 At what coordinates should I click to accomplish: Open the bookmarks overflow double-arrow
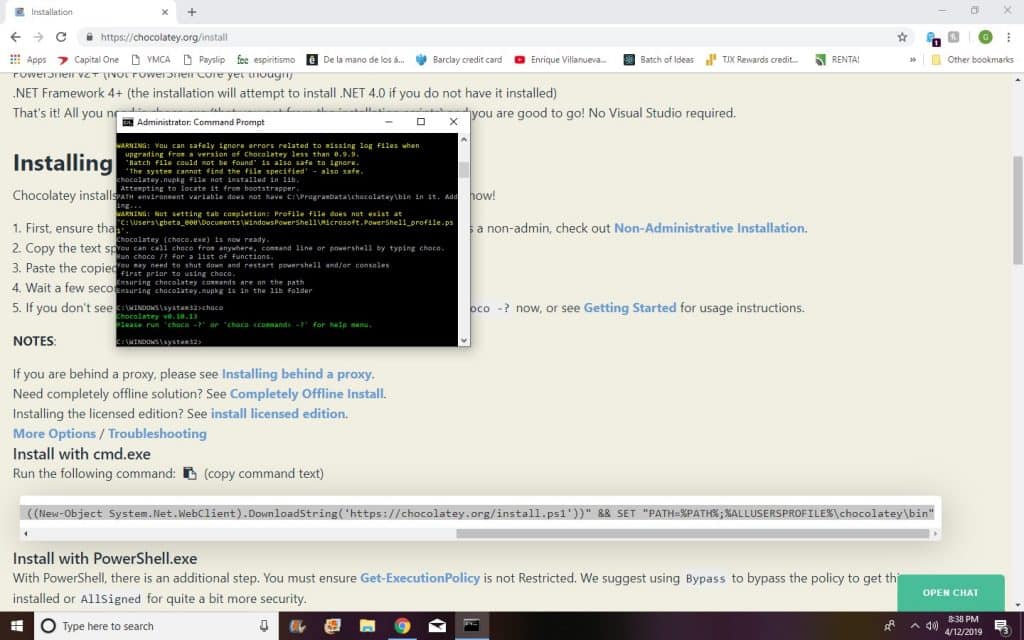pyautogui.click(x=913, y=59)
